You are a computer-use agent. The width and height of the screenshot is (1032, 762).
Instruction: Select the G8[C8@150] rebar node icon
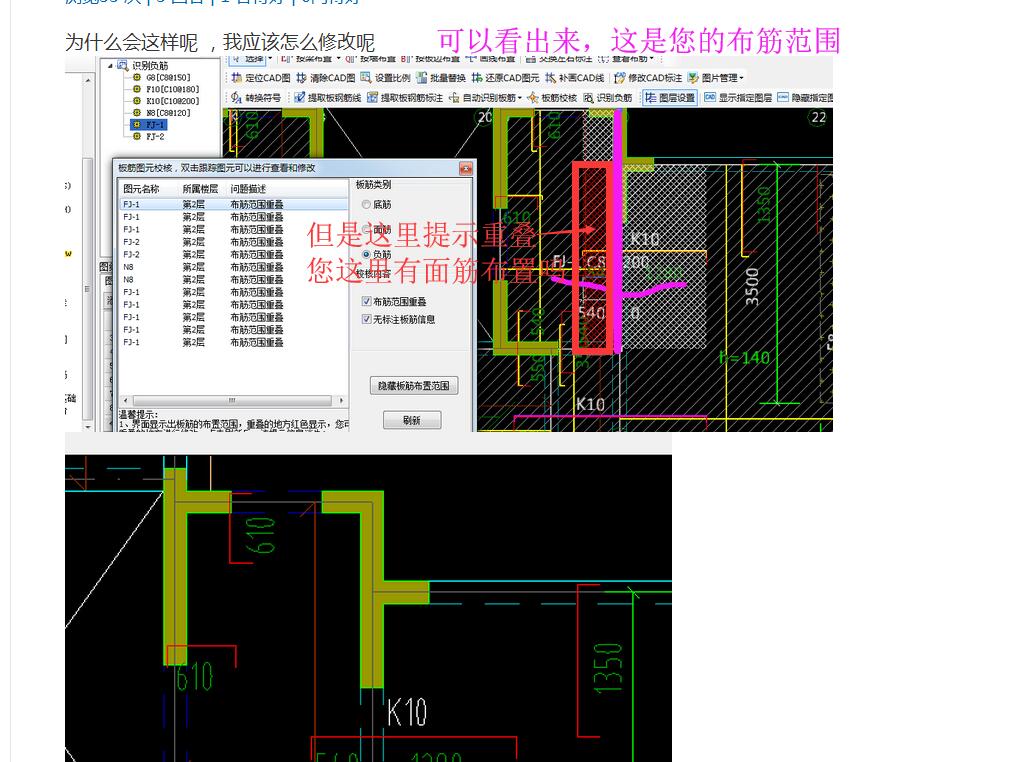pos(137,77)
